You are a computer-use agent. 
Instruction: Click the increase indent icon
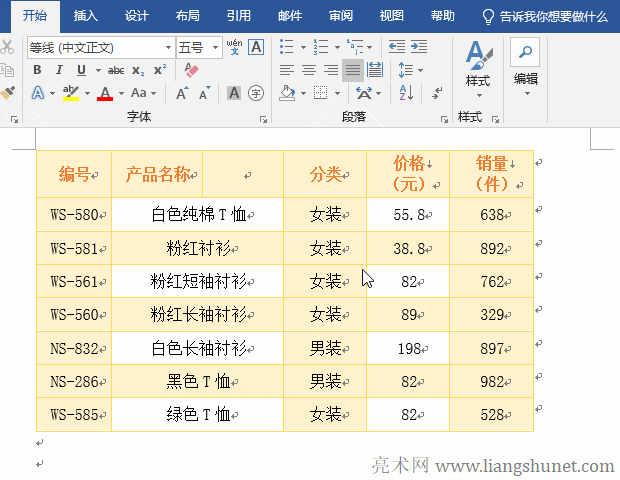click(x=419, y=47)
